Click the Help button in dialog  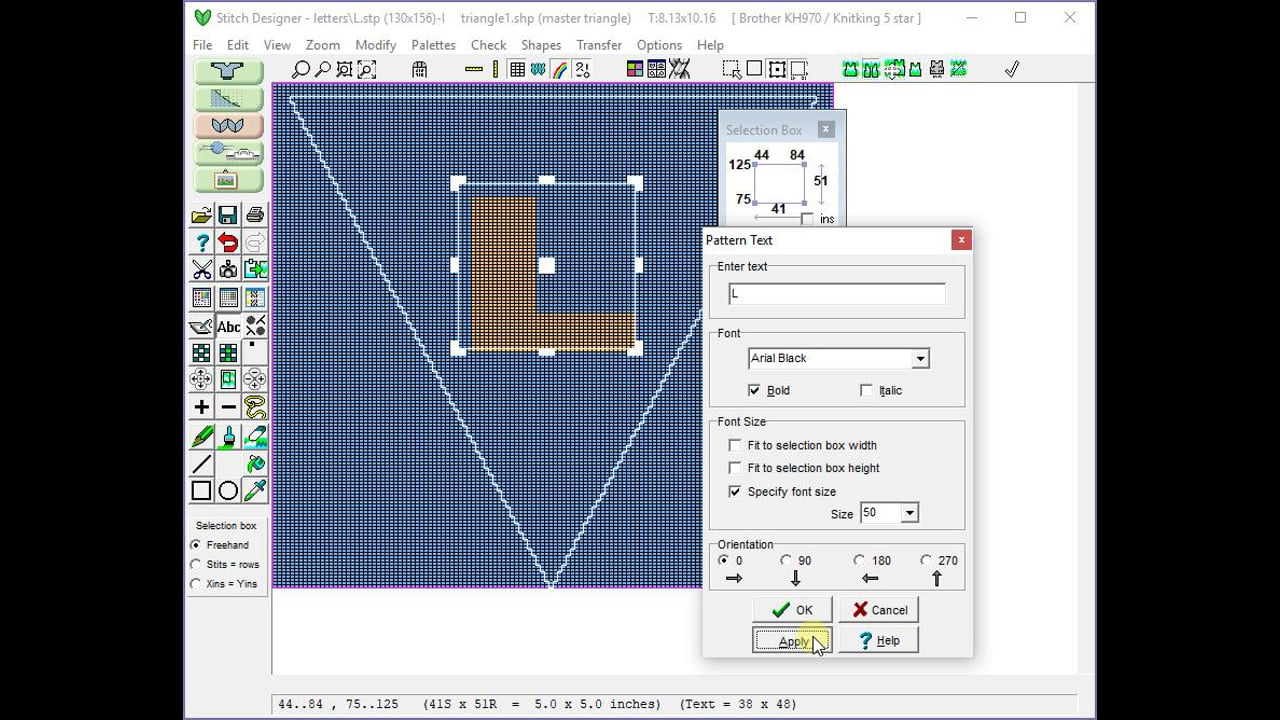[879, 641]
